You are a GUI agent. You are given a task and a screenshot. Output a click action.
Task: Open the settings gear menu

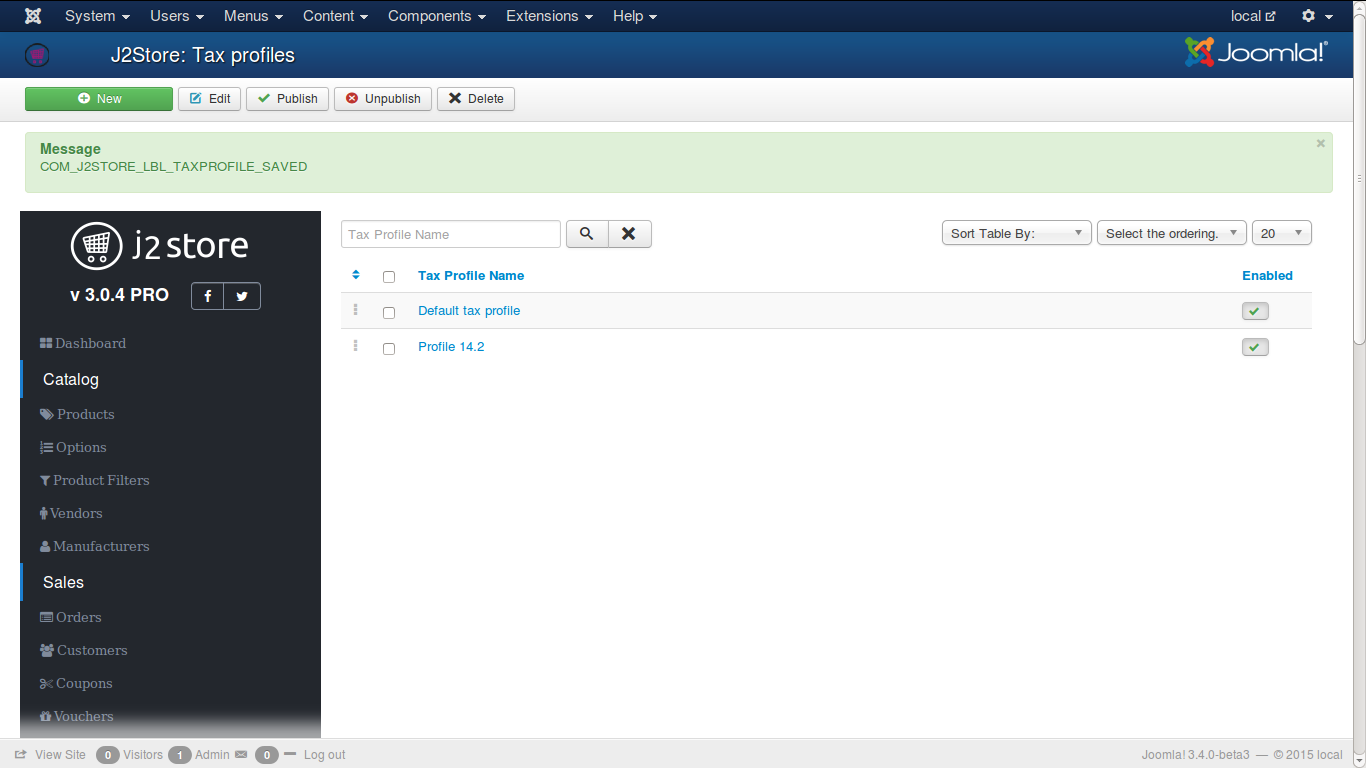tap(1316, 16)
